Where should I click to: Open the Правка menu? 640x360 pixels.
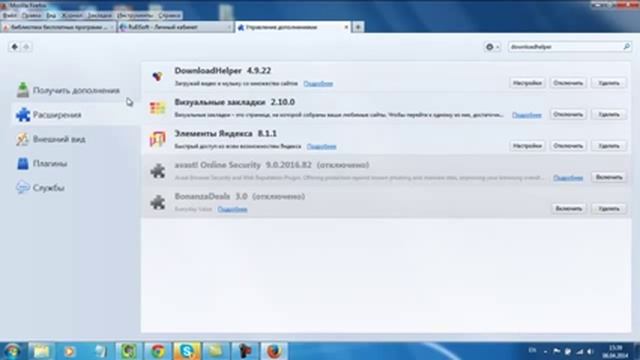[x=31, y=16]
